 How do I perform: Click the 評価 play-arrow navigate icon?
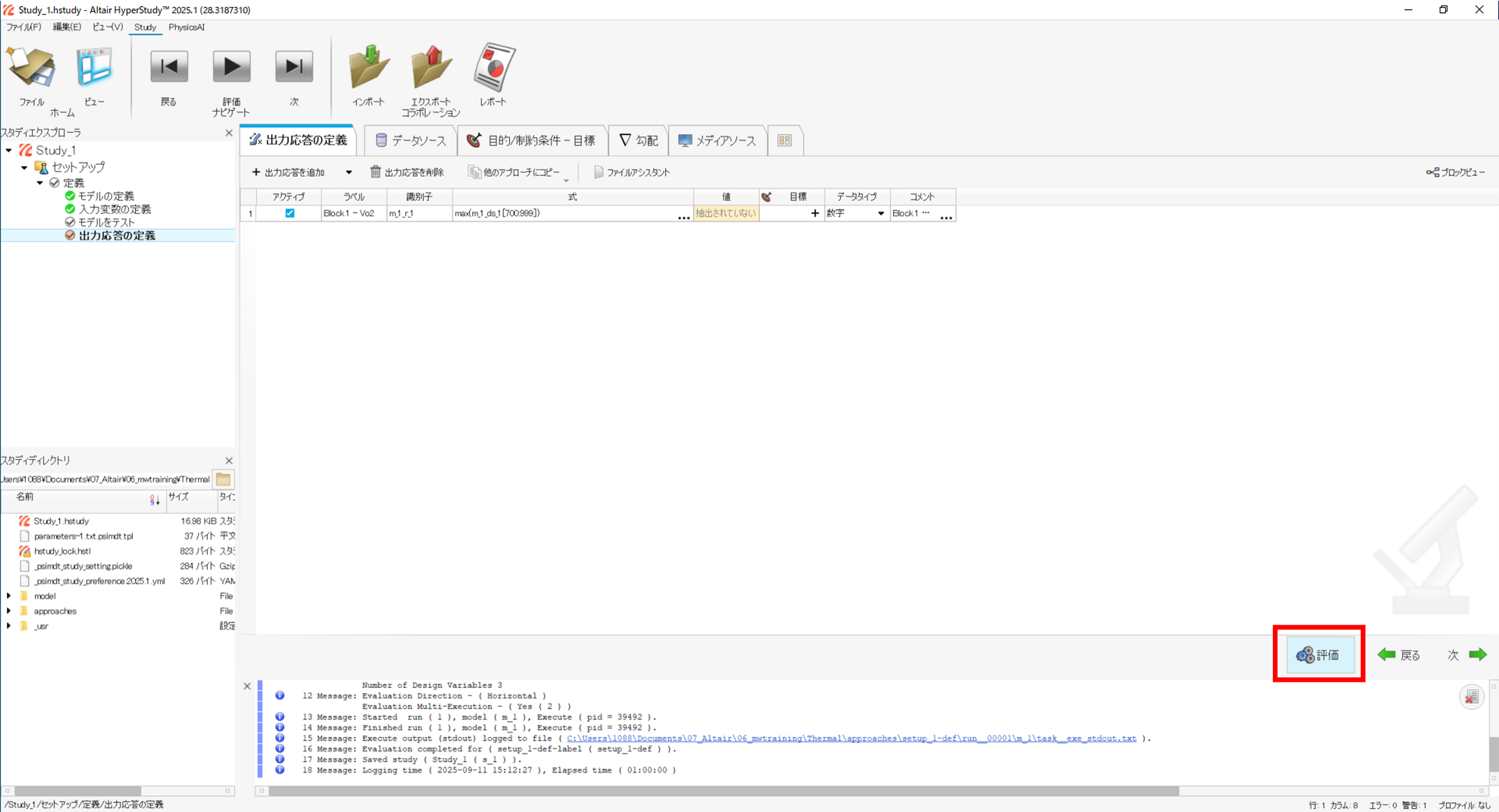pos(231,67)
